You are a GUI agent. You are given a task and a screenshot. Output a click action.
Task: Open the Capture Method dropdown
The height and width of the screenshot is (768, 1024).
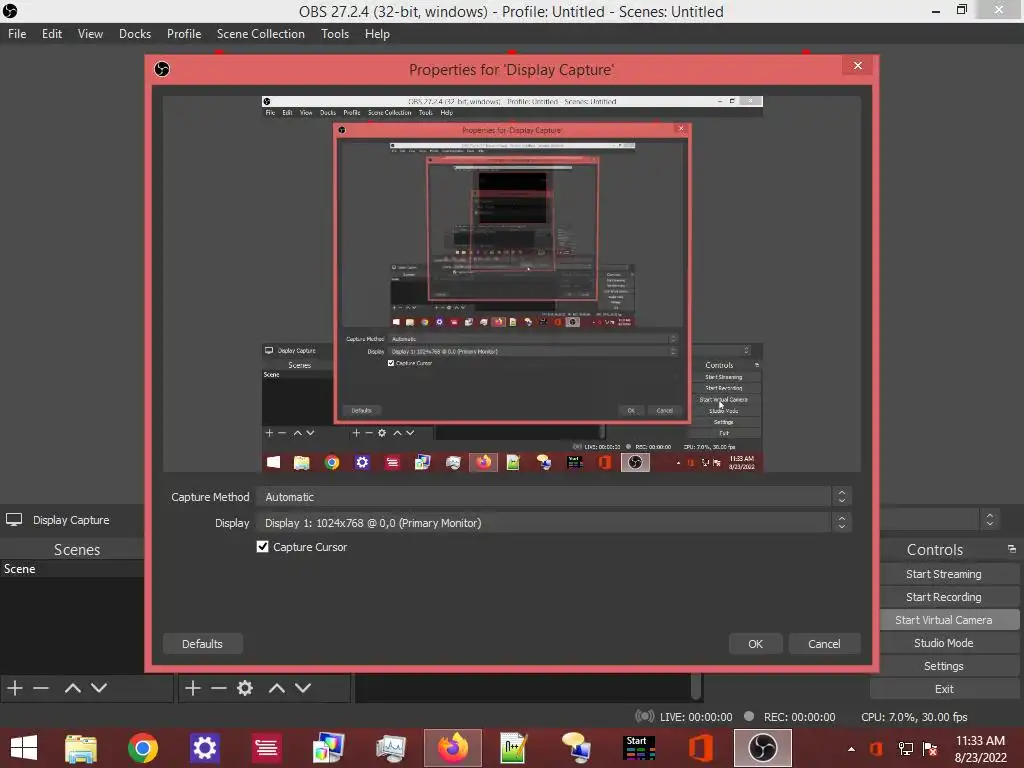tap(554, 497)
